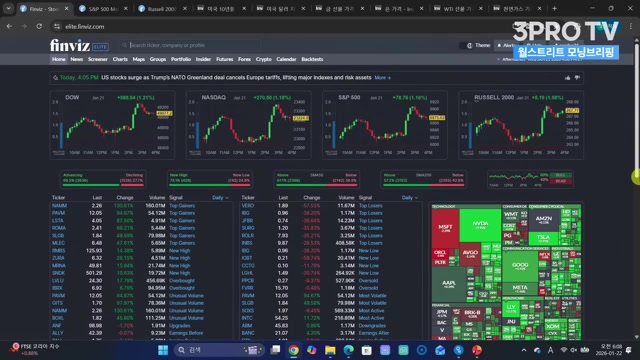
Task: Open the RUSSELL 2000 chart
Action: click(x=521, y=125)
